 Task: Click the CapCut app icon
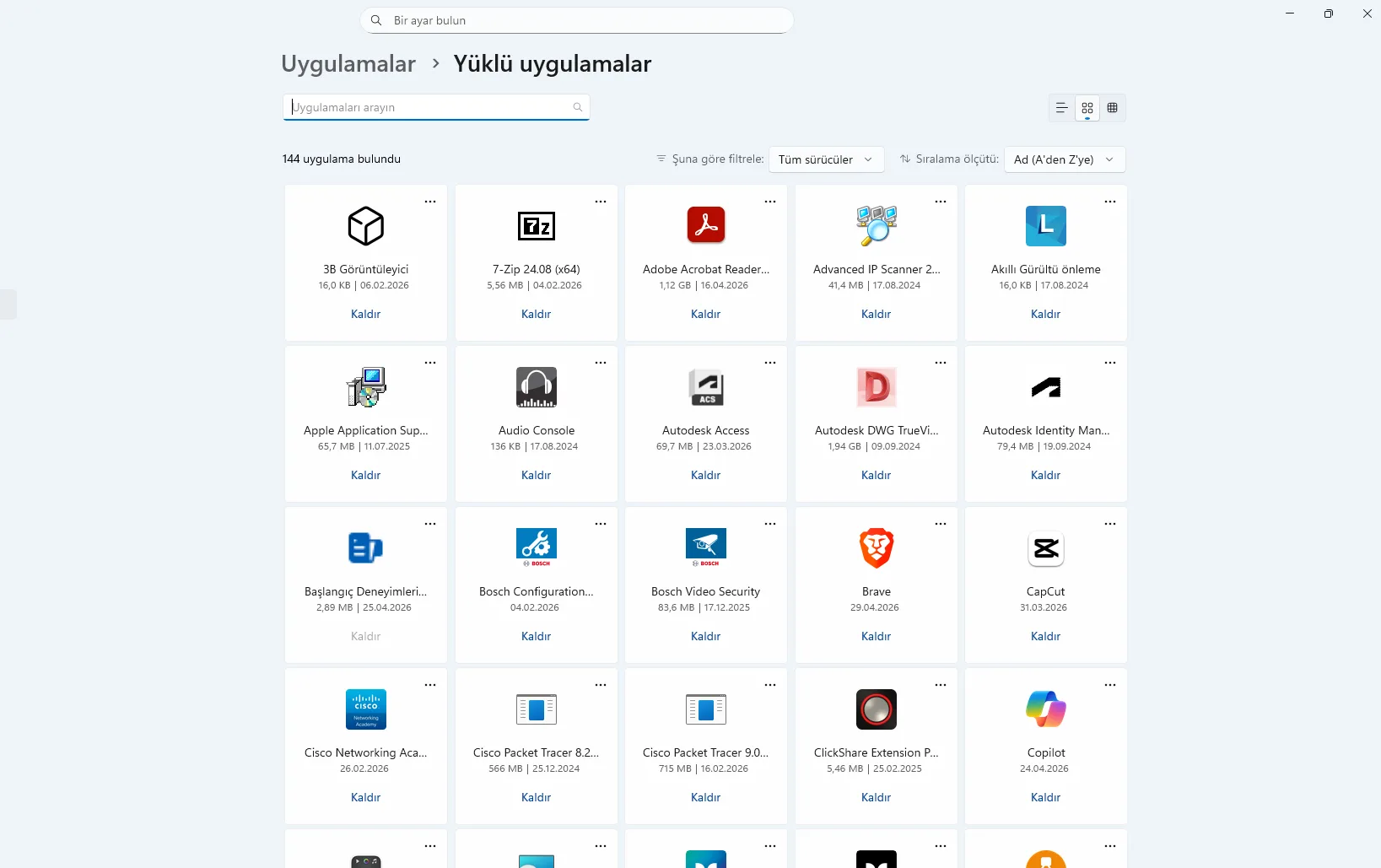tap(1045, 548)
